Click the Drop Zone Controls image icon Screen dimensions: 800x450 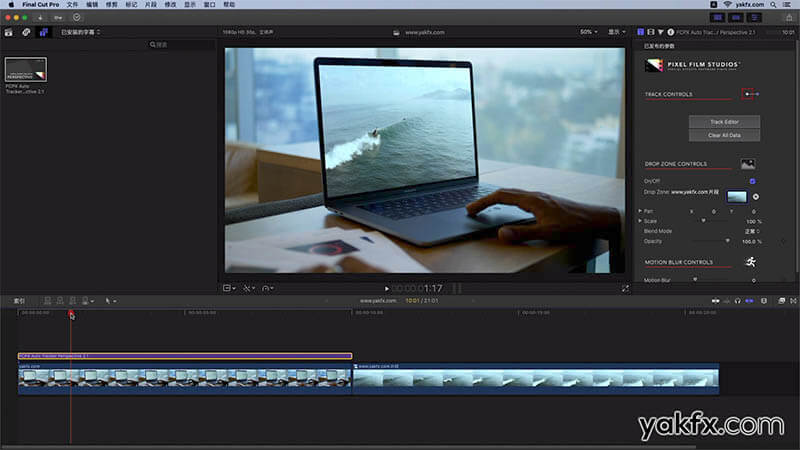click(748, 164)
